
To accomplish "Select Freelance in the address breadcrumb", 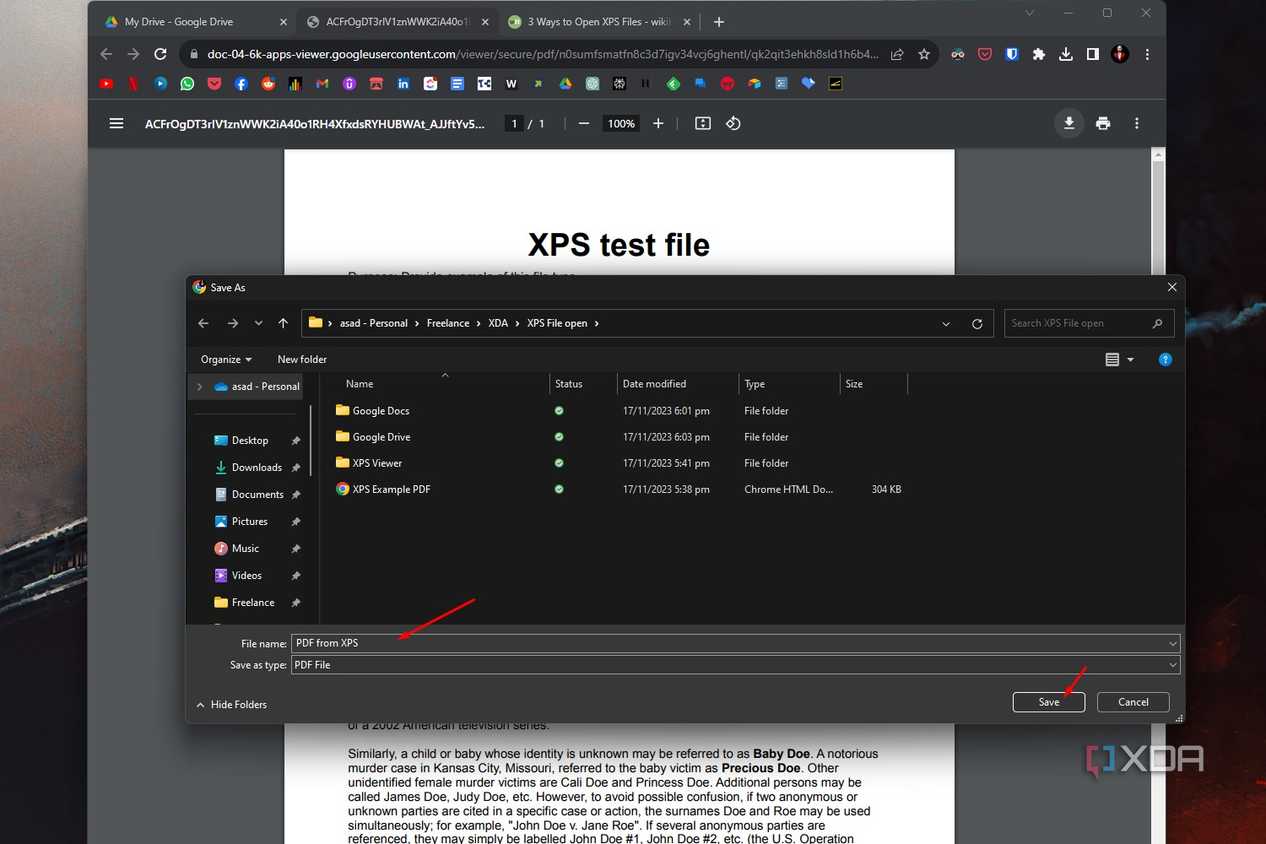I will click(448, 323).
